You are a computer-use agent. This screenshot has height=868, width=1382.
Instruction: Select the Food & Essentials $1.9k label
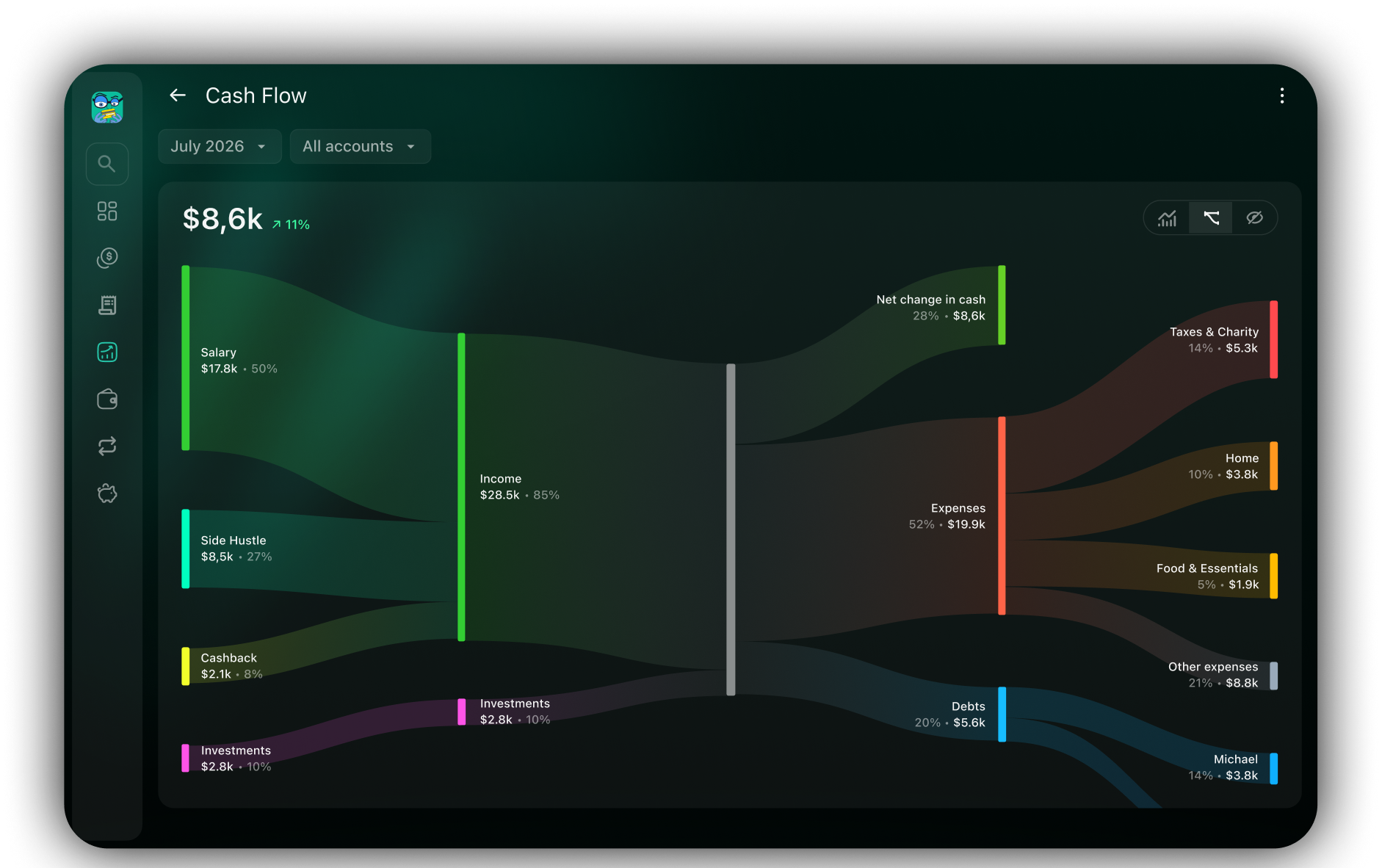click(x=1207, y=576)
